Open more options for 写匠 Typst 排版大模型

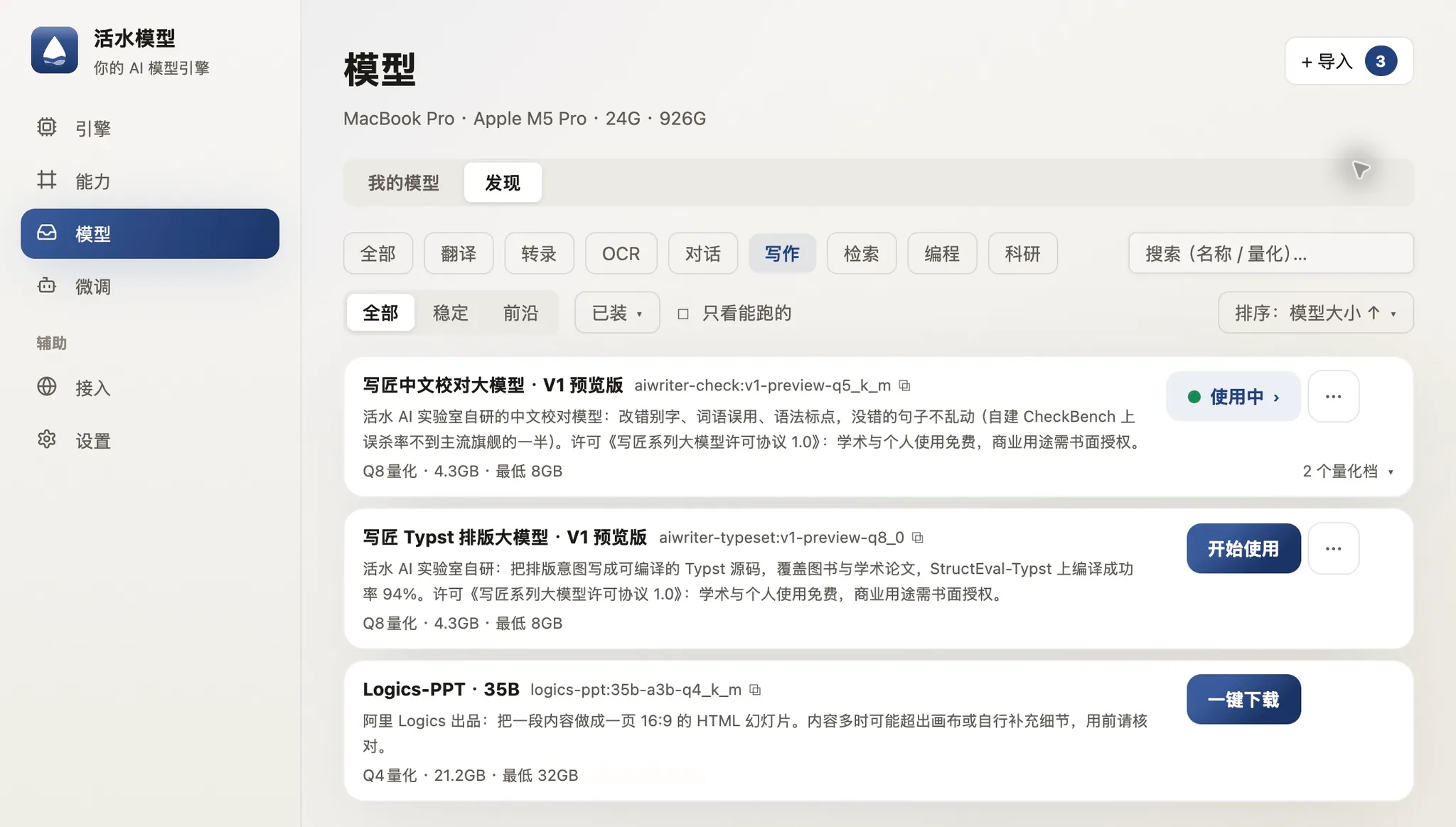coord(1333,548)
